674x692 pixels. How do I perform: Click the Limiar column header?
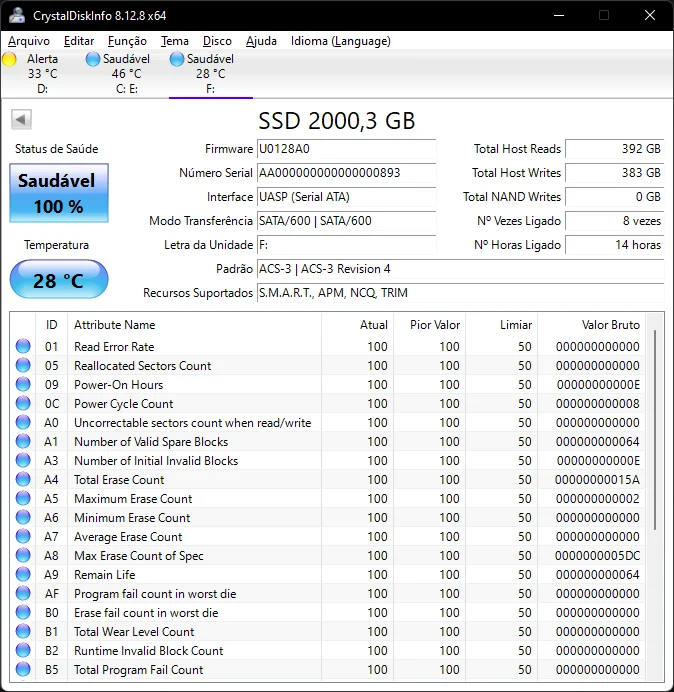501,325
